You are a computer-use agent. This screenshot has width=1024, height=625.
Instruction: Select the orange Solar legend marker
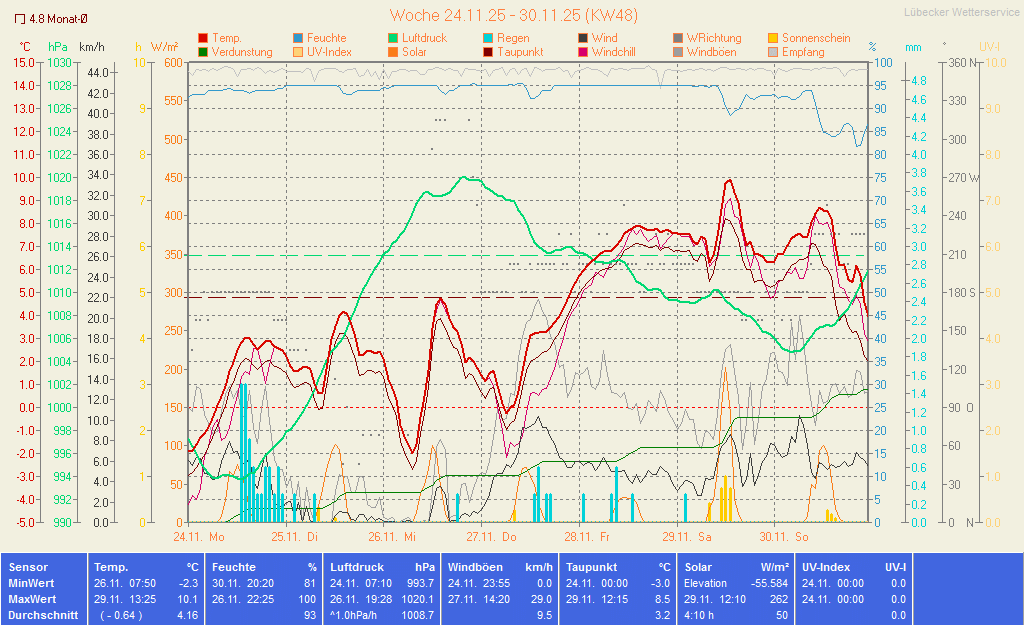tap(393, 52)
